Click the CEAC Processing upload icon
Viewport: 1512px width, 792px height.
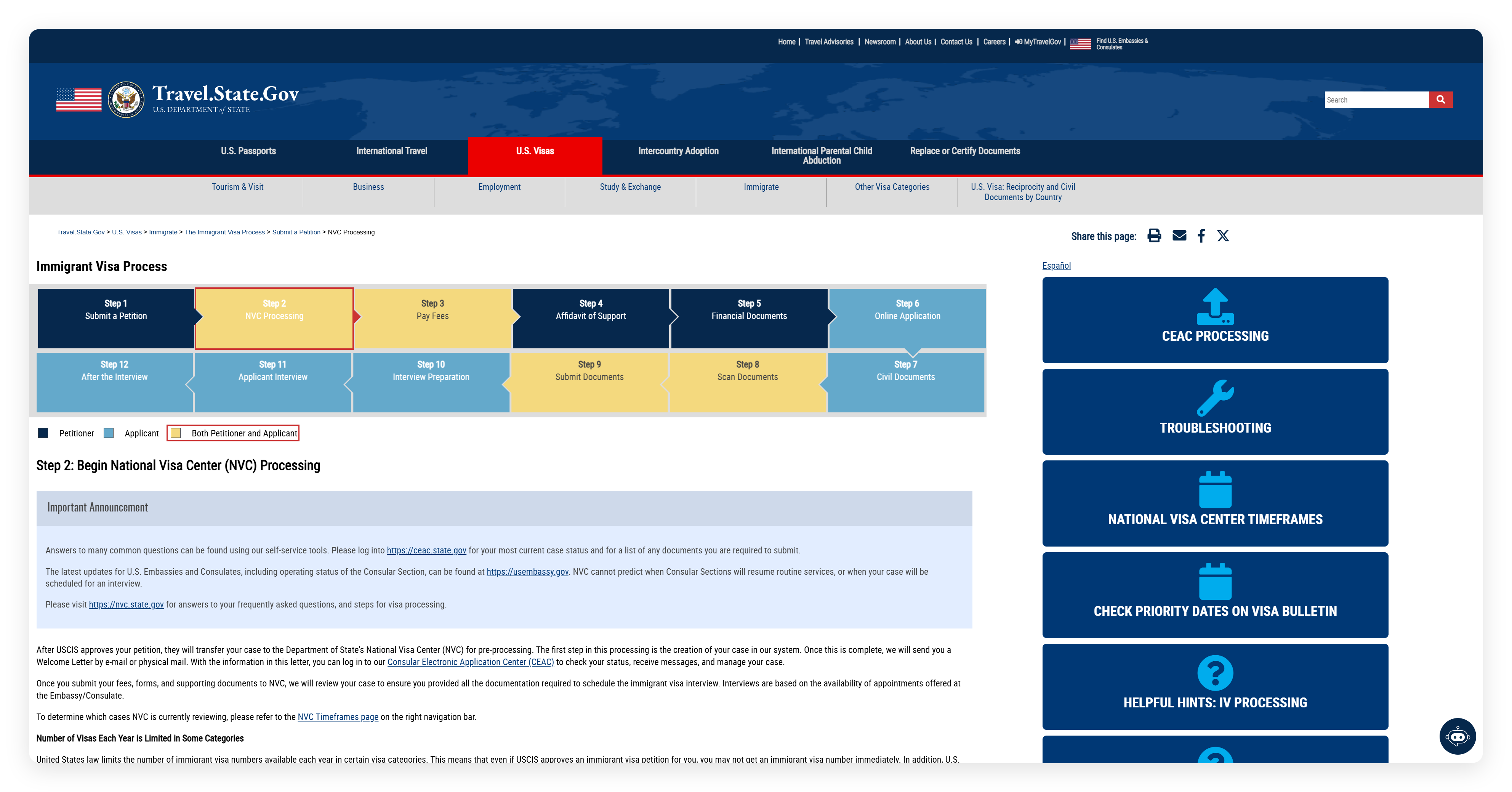coord(1215,306)
